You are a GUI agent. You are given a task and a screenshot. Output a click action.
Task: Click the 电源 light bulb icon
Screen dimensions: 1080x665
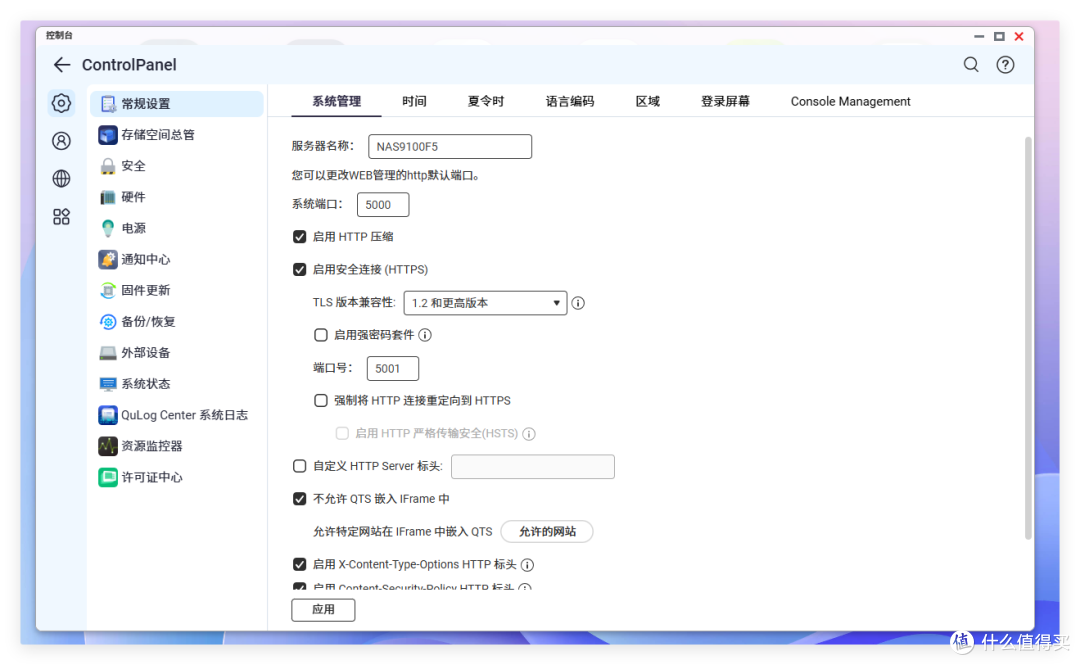tap(107, 228)
